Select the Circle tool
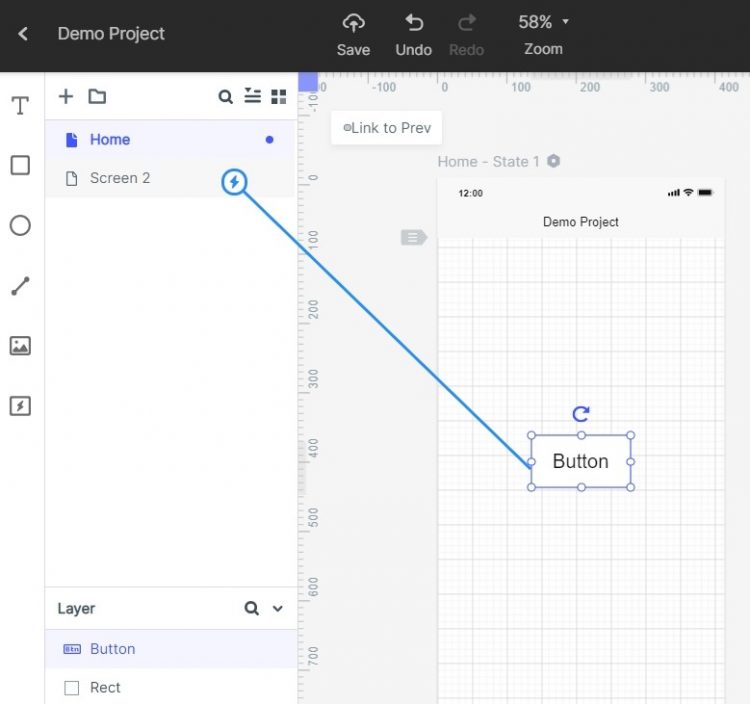 click(x=20, y=225)
